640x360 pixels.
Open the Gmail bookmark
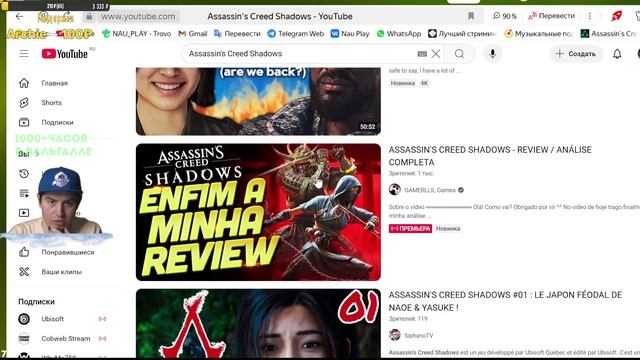pos(193,33)
